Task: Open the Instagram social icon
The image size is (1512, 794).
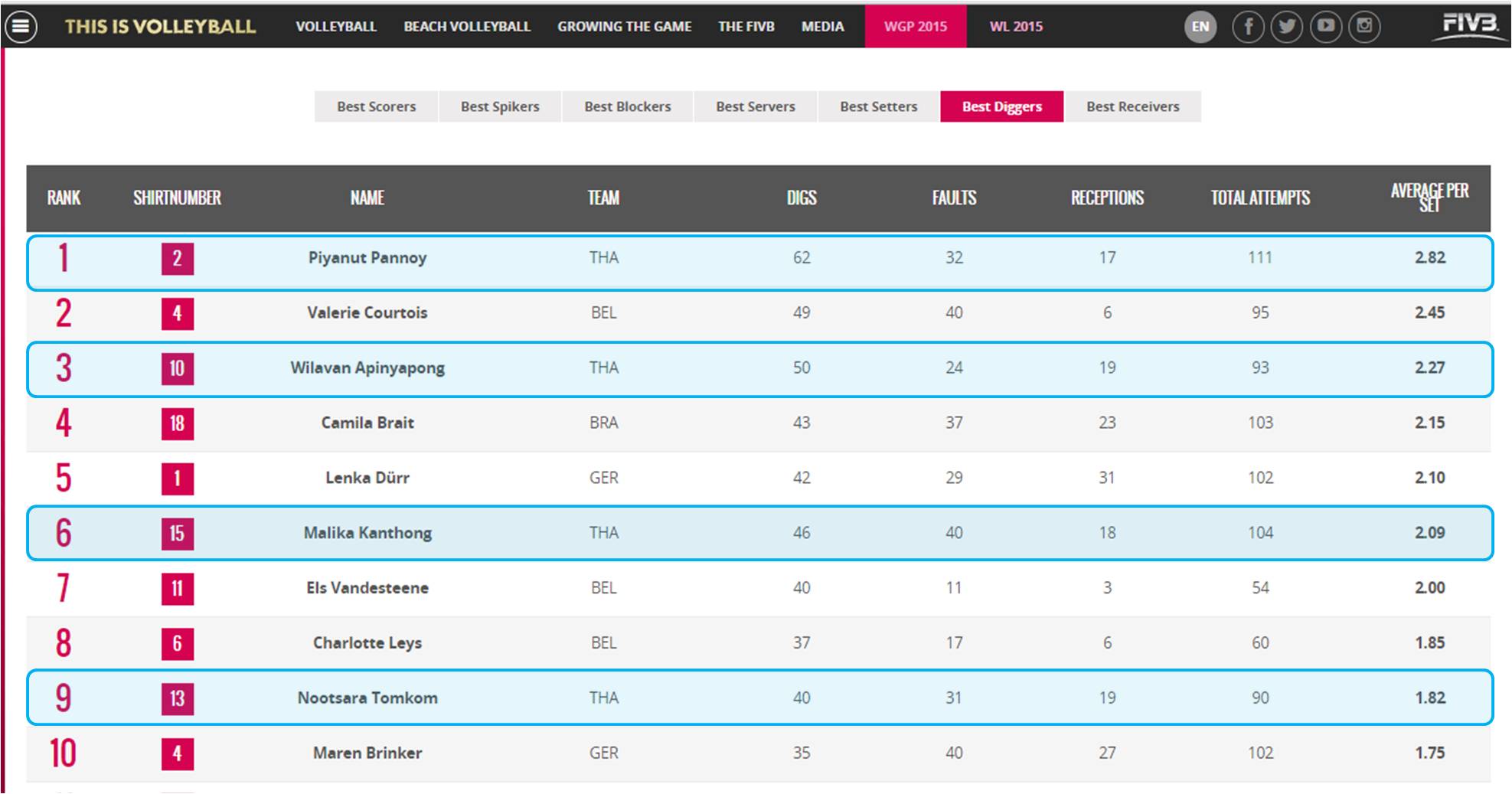Action: click(x=1364, y=27)
